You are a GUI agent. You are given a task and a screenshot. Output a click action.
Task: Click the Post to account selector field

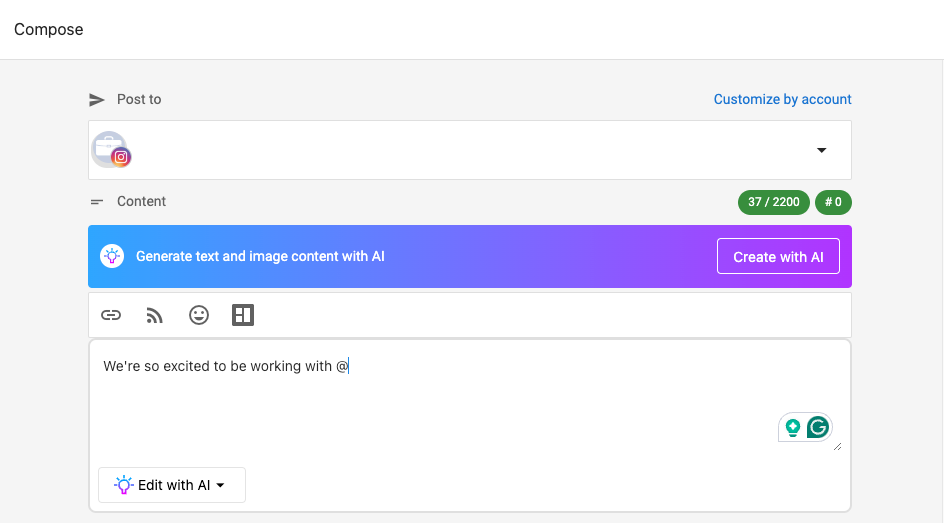[x=470, y=150]
